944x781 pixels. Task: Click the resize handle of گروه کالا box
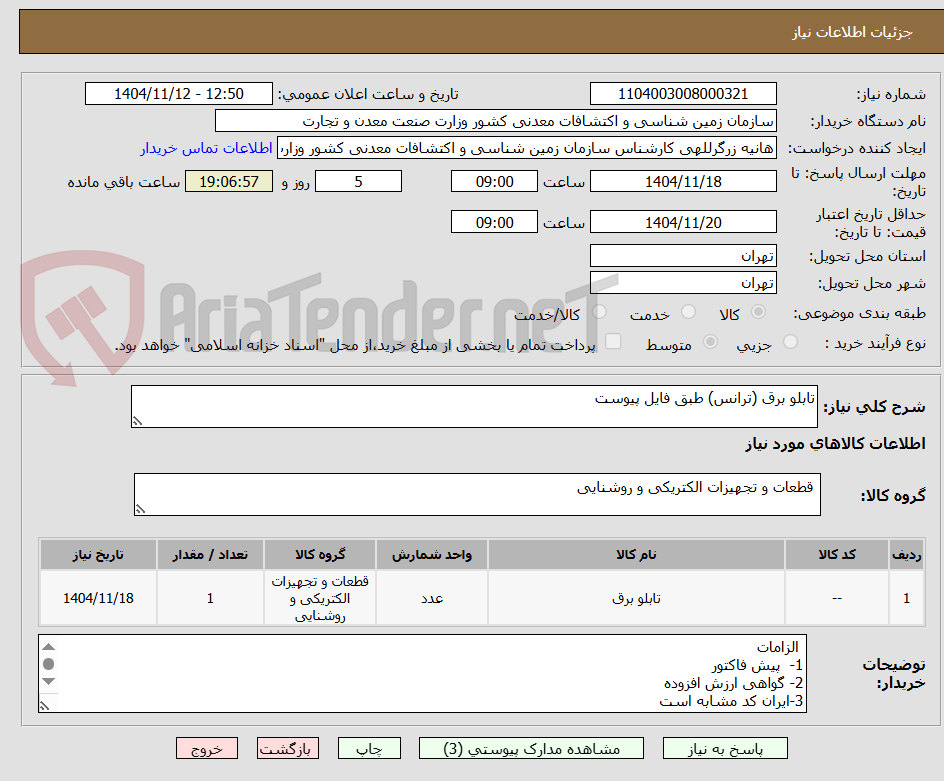point(140,509)
